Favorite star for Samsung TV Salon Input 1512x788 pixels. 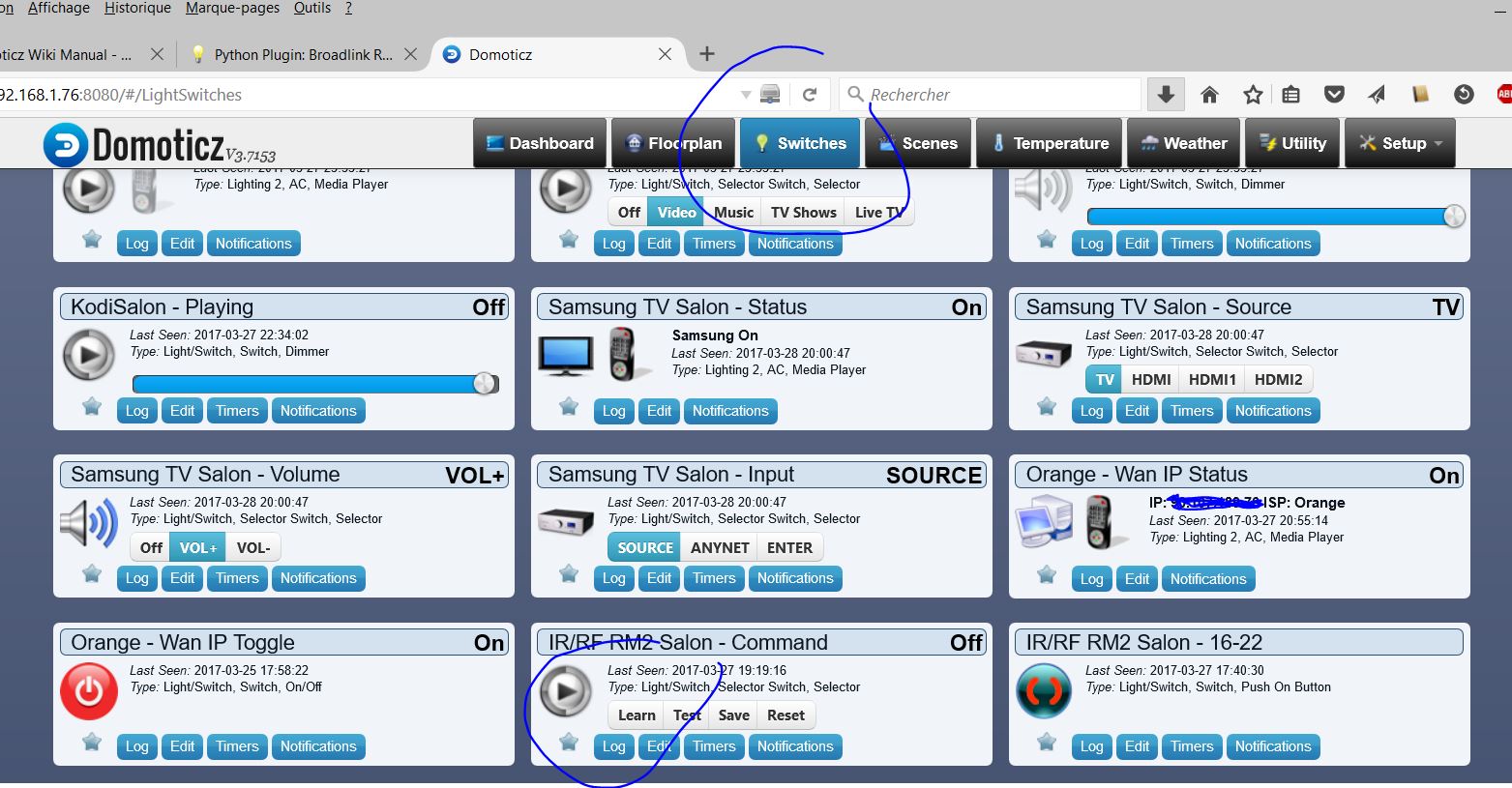tap(569, 573)
